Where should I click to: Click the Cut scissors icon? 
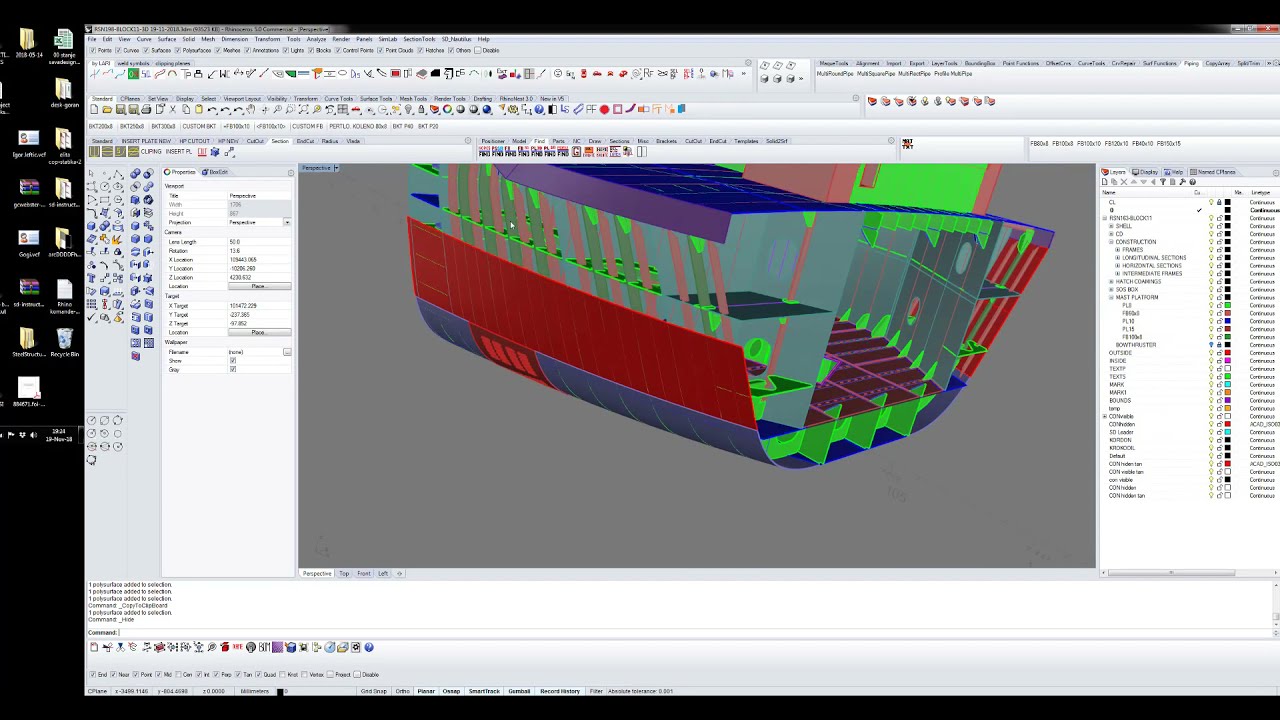pos(173,109)
